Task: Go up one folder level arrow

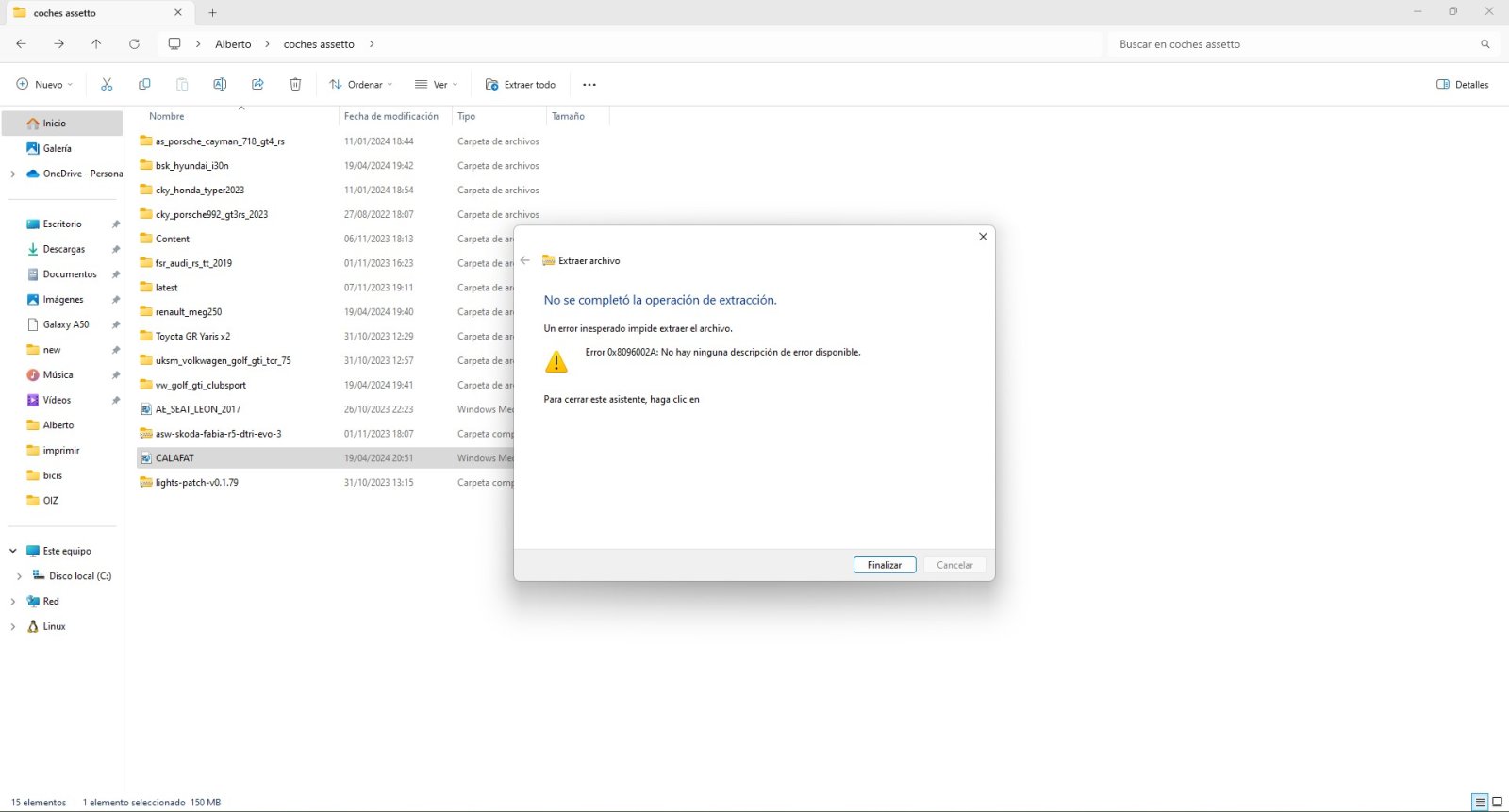Action: [96, 44]
